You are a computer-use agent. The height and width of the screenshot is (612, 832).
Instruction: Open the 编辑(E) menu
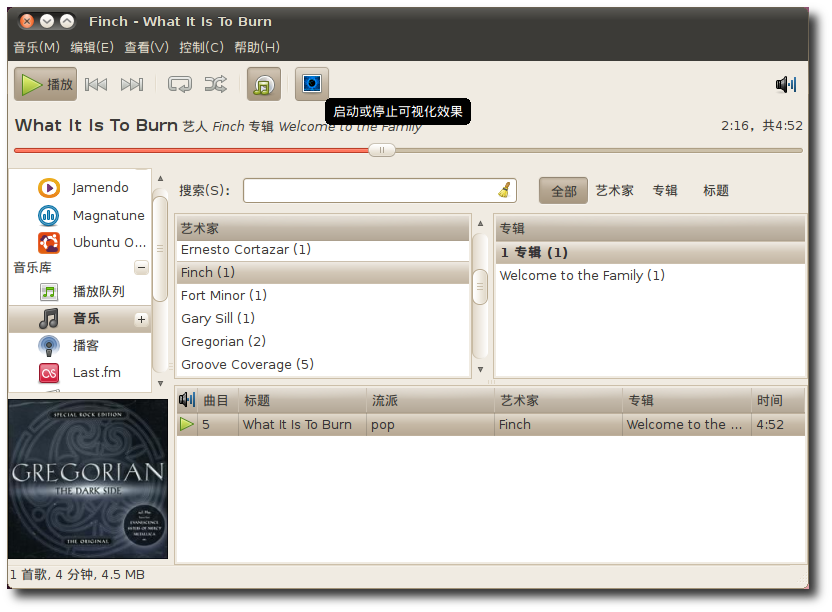pos(92,47)
